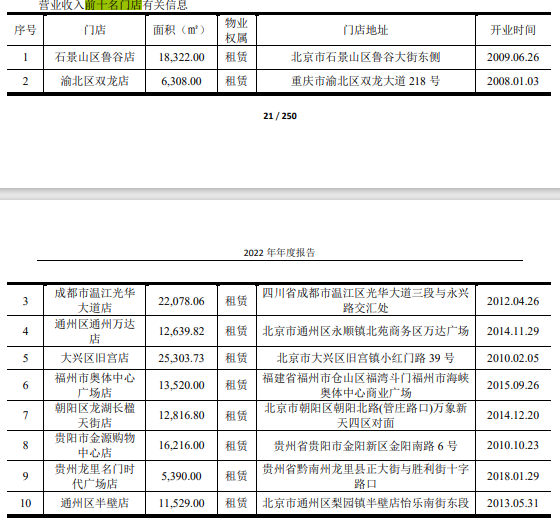Select the store name 朝阳区龙湖长楹天街店
Viewport: 560px width, 523px height.
pos(95,415)
